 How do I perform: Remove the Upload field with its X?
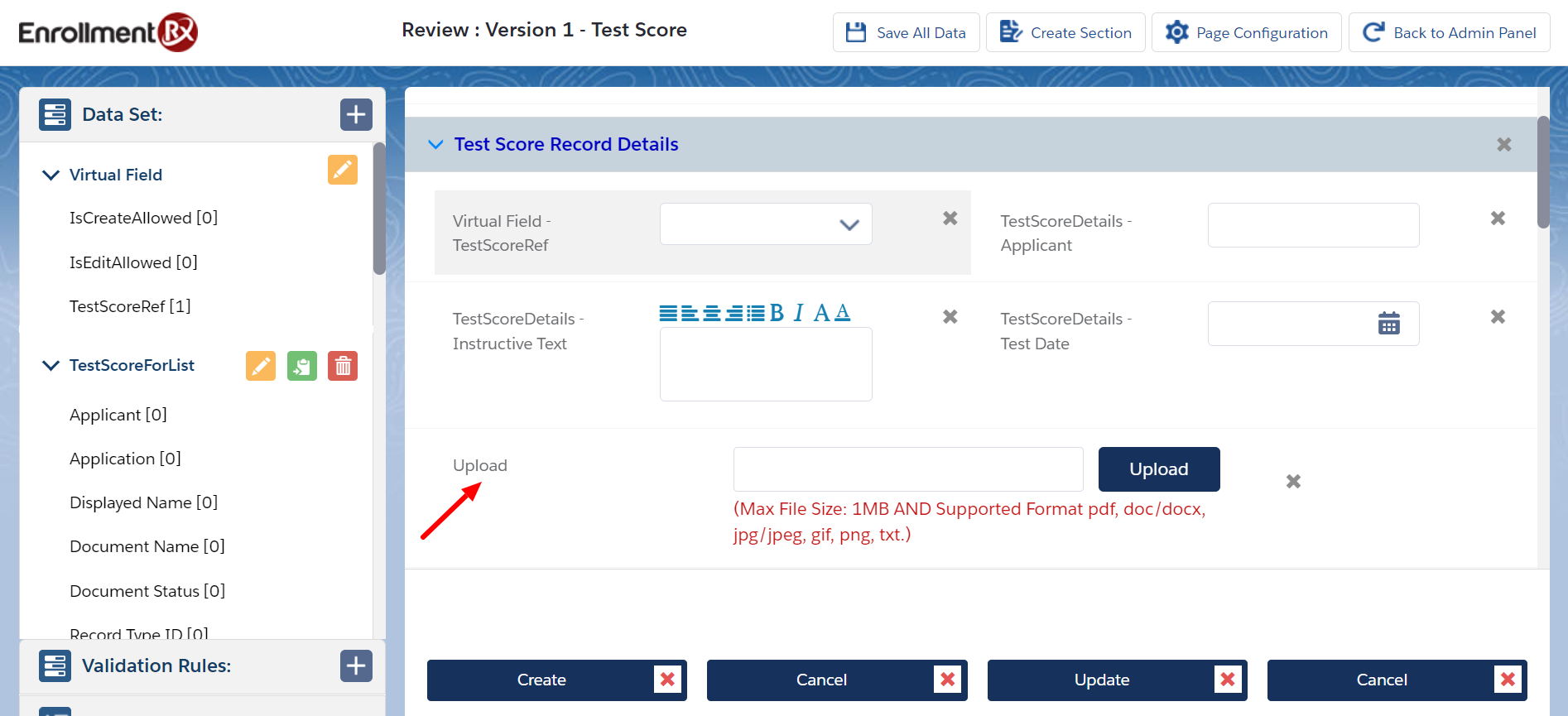point(1293,481)
